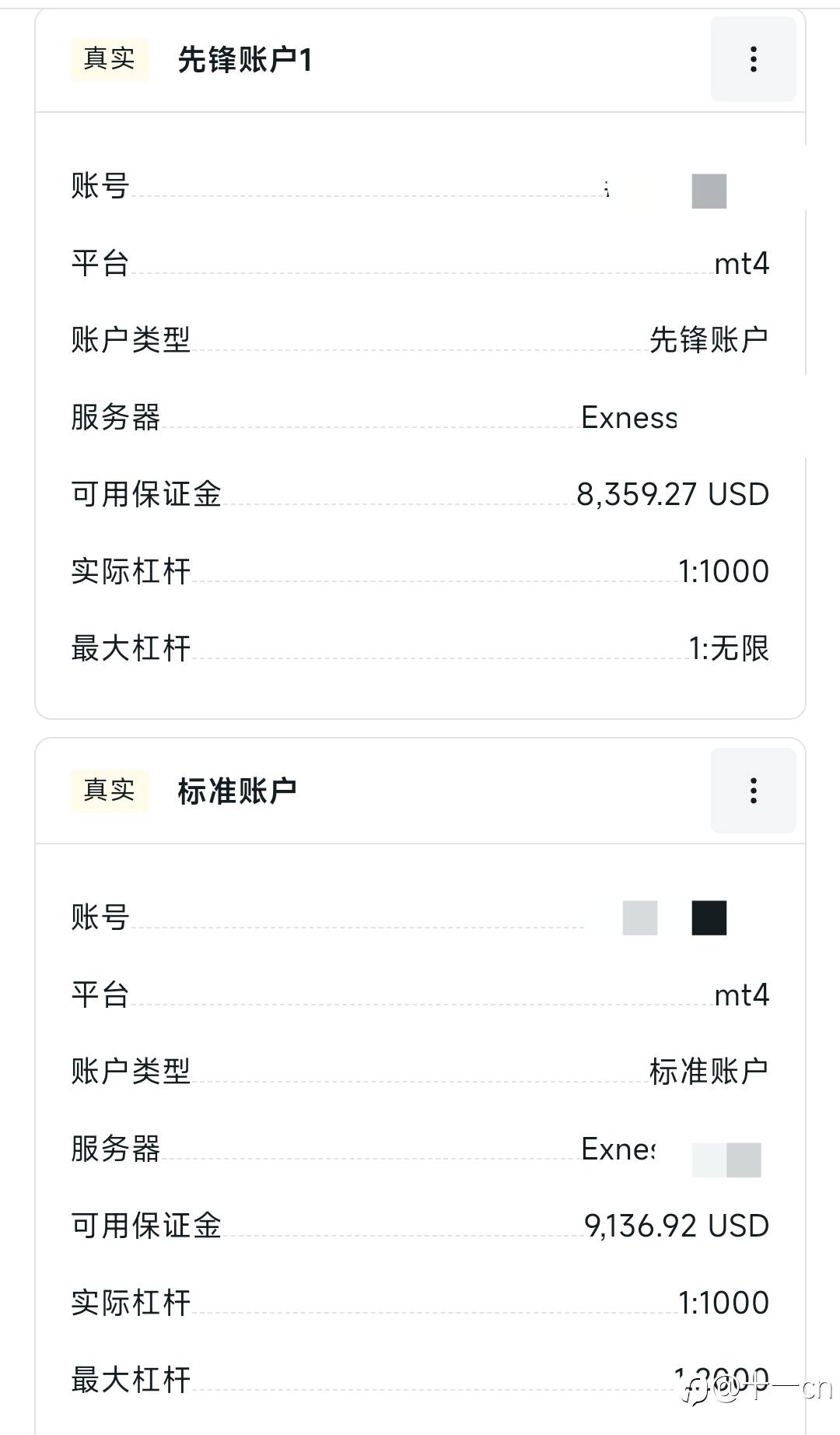Click 实际杠杆 1:1000 in 标准账户 card
The width and height of the screenshot is (840, 1435).
[x=723, y=1303]
